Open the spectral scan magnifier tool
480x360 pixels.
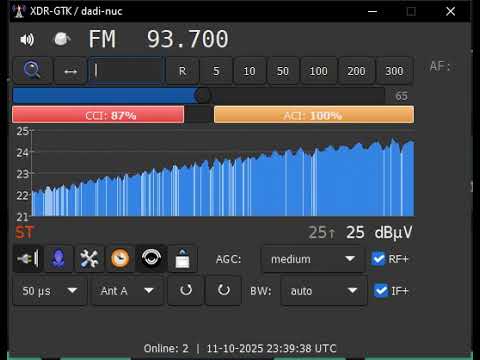point(32,70)
